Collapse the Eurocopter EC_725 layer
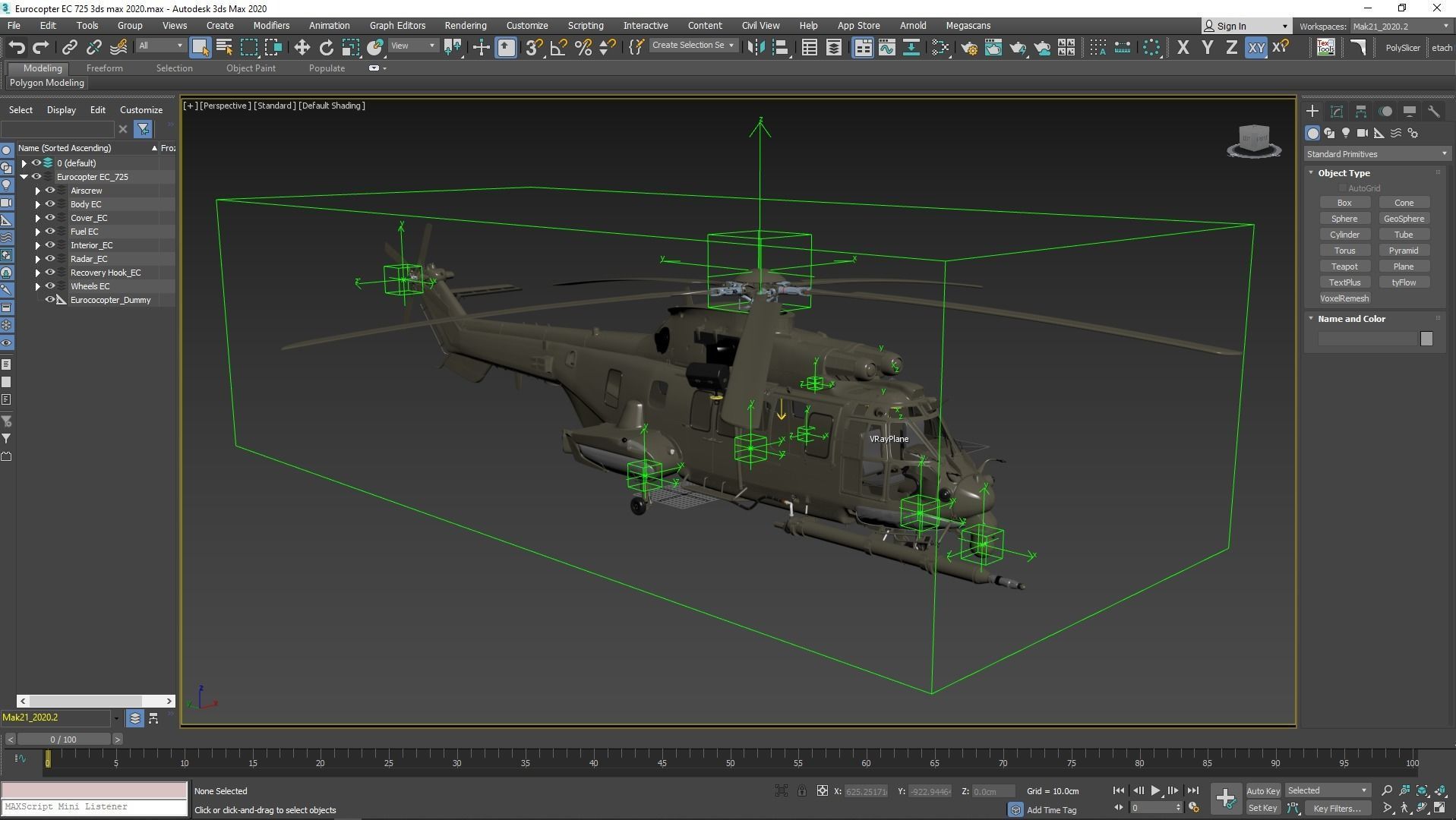The width and height of the screenshot is (1456, 820). (x=24, y=177)
